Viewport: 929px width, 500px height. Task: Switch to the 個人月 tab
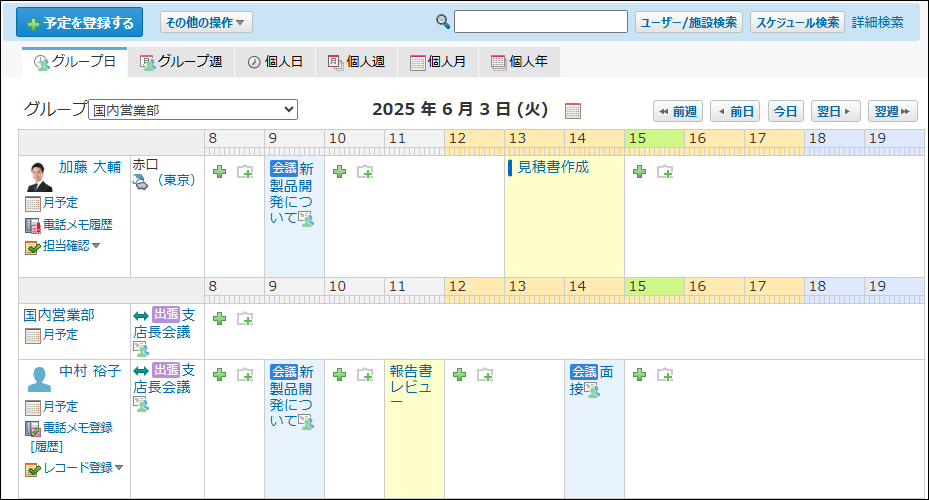pyautogui.click(x=437, y=62)
